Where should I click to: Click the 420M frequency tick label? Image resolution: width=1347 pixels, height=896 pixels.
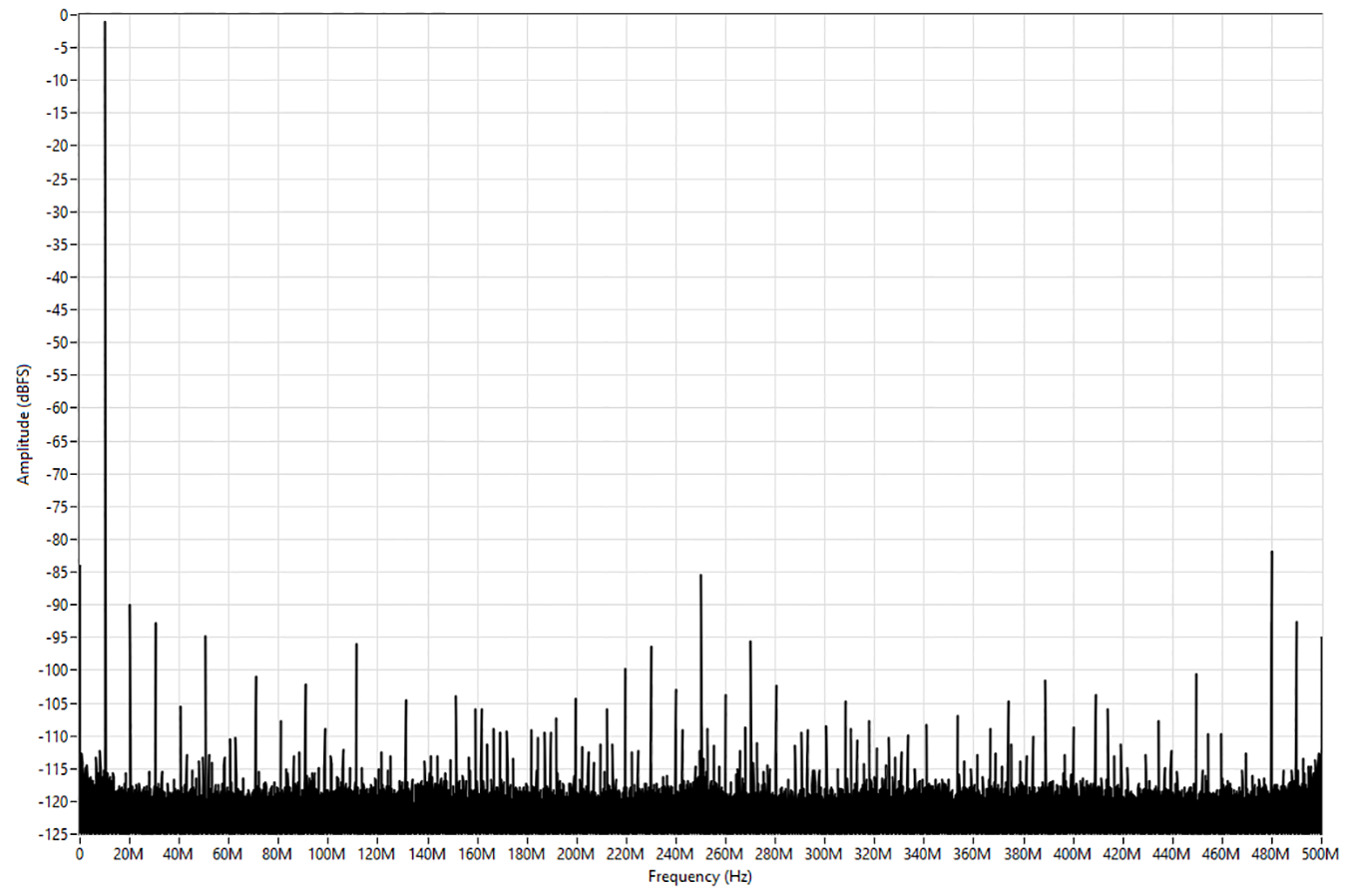1122,854
